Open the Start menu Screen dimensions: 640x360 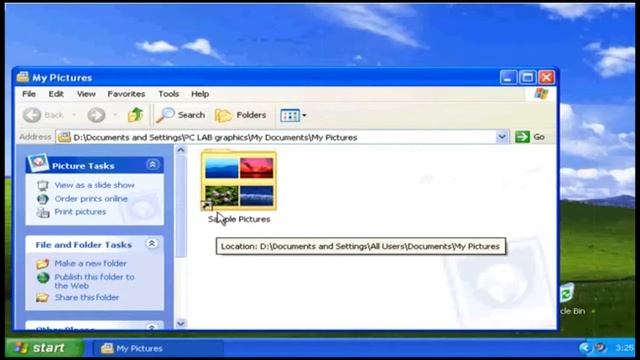(43, 348)
